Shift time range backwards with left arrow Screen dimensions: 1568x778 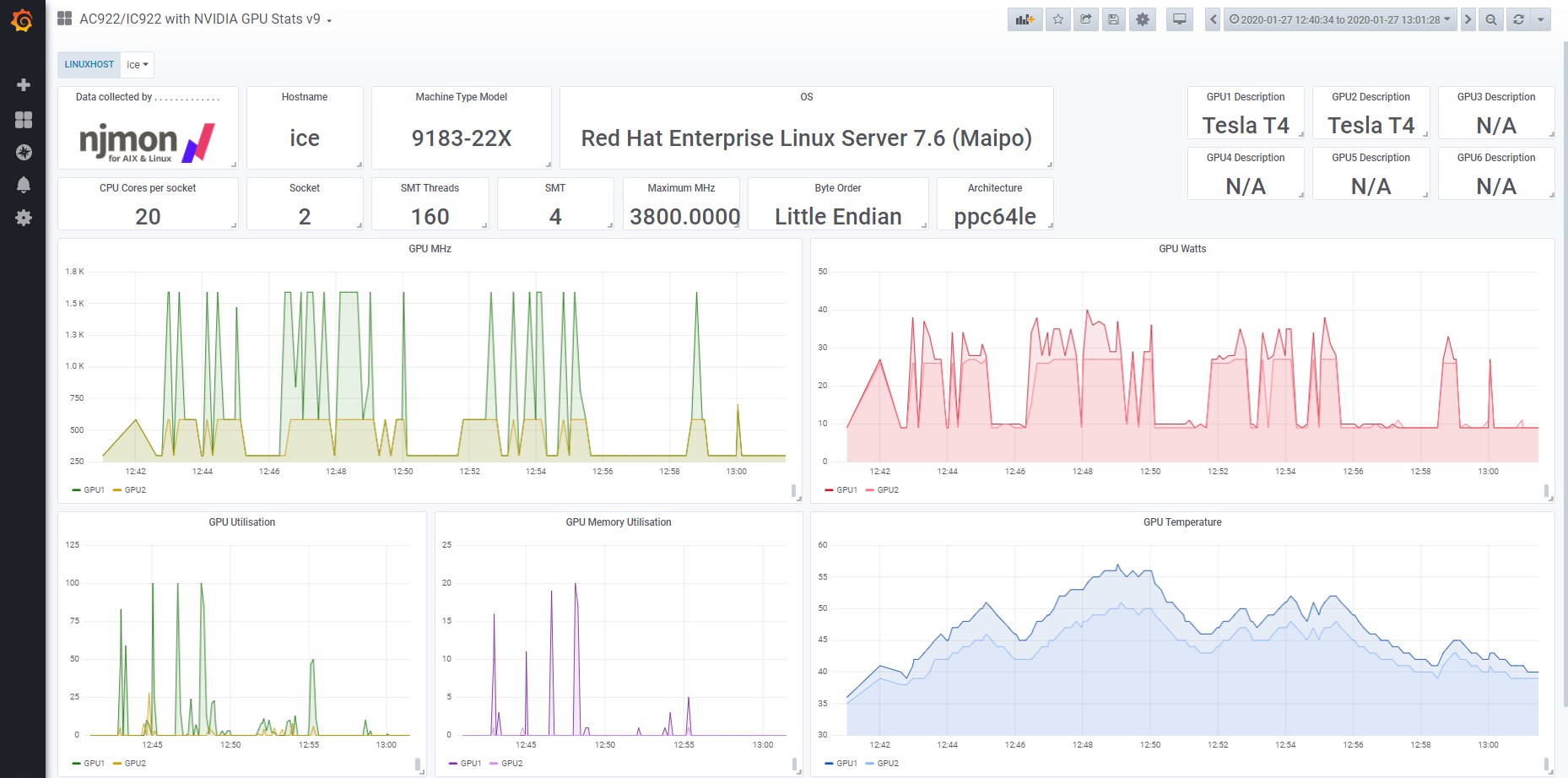[x=1213, y=19]
